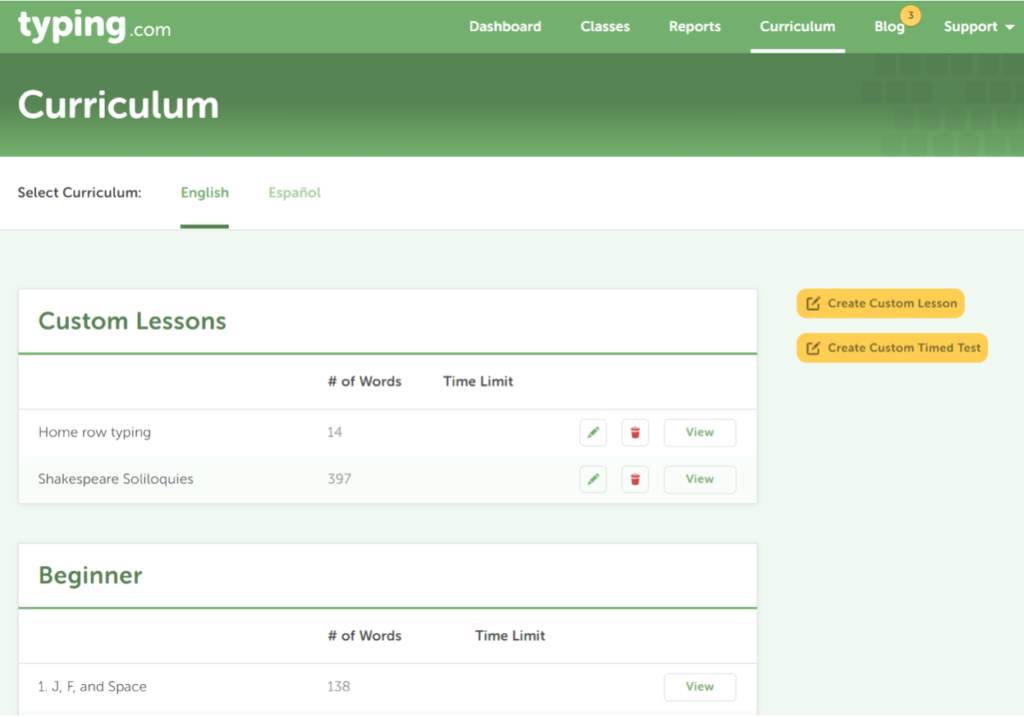Go to the Dashboard page

(x=505, y=27)
